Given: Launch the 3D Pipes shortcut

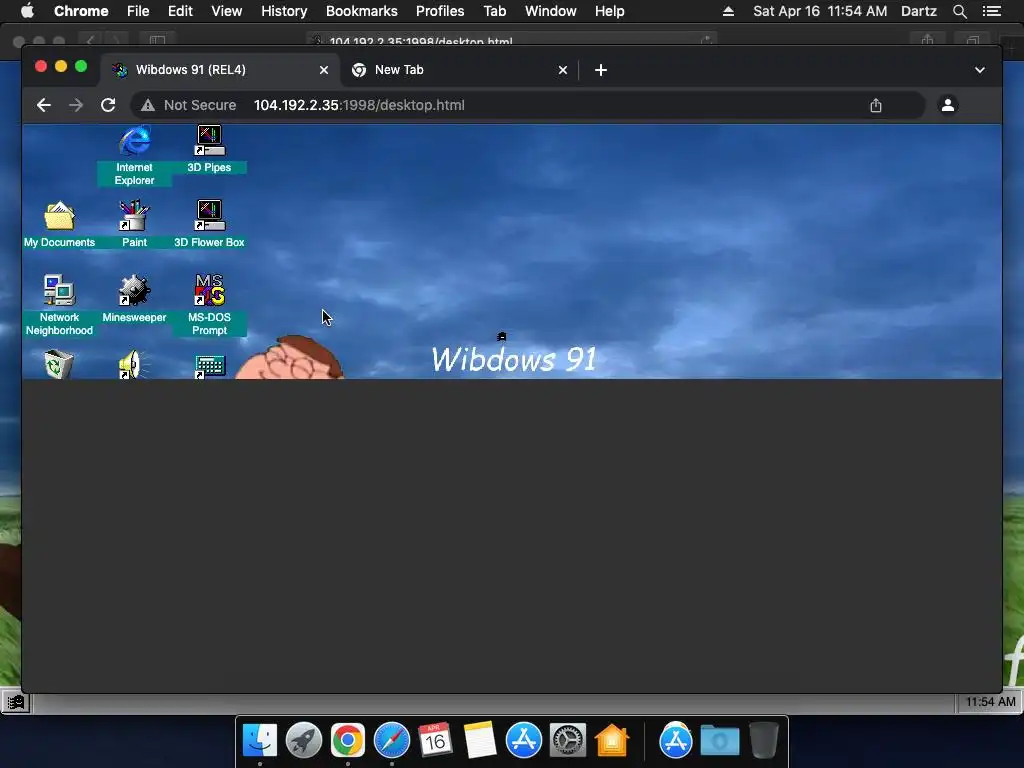Looking at the screenshot, I should pyautogui.click(x=209, y=149).
